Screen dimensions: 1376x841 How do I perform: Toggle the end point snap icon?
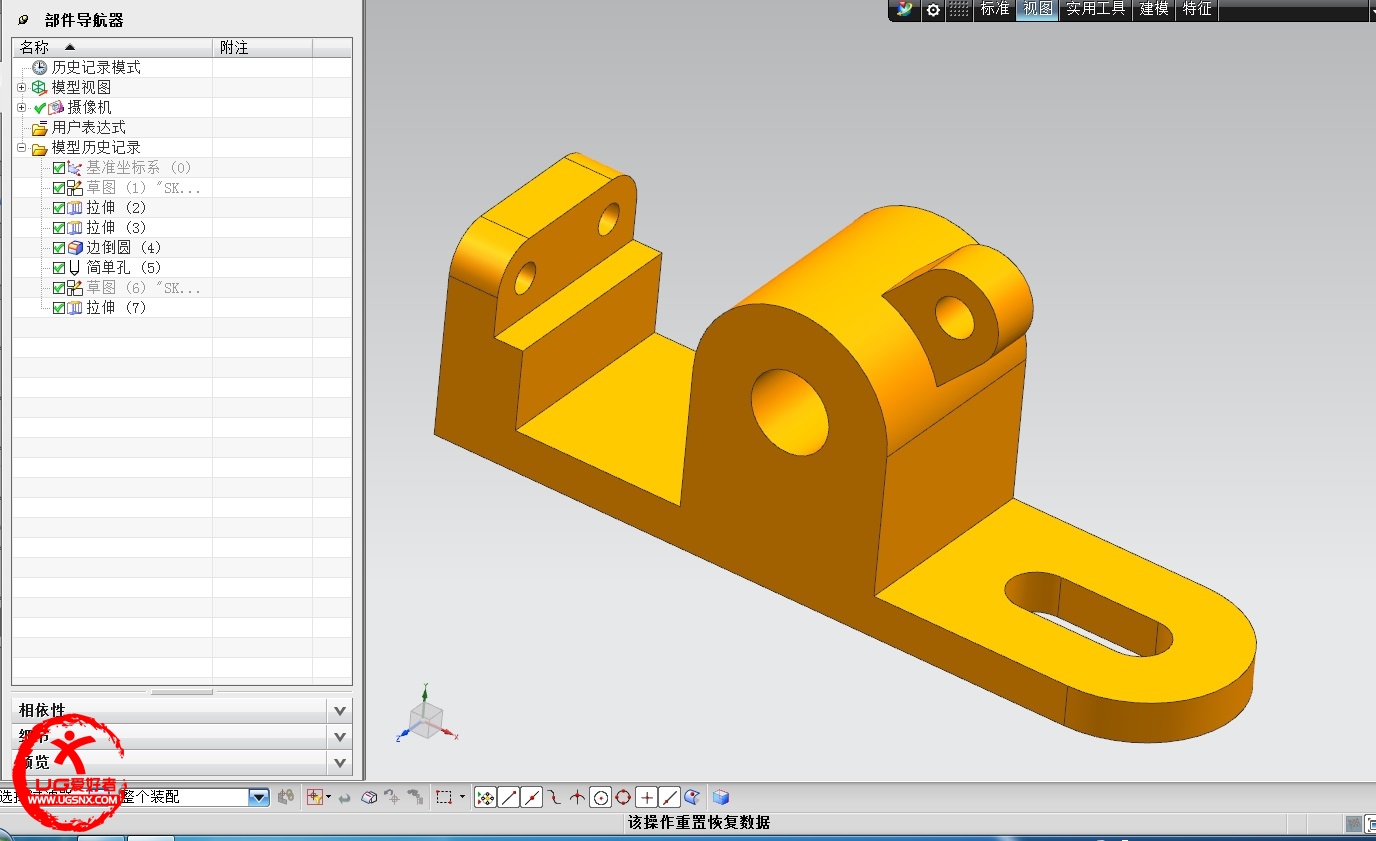(x=509, y=797)
